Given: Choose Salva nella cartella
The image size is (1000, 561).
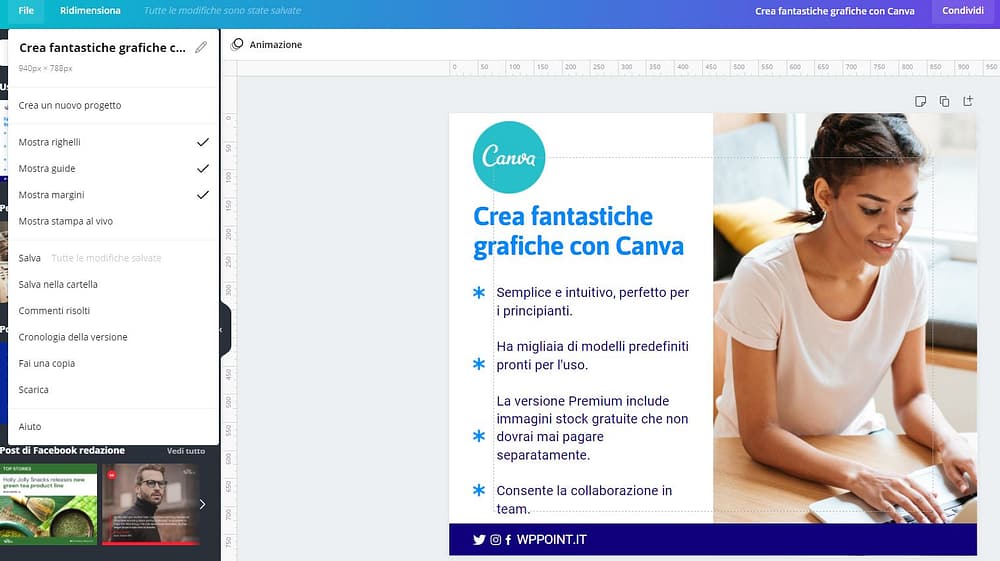Looking at the screenshot, I should [x=114, y=284].
